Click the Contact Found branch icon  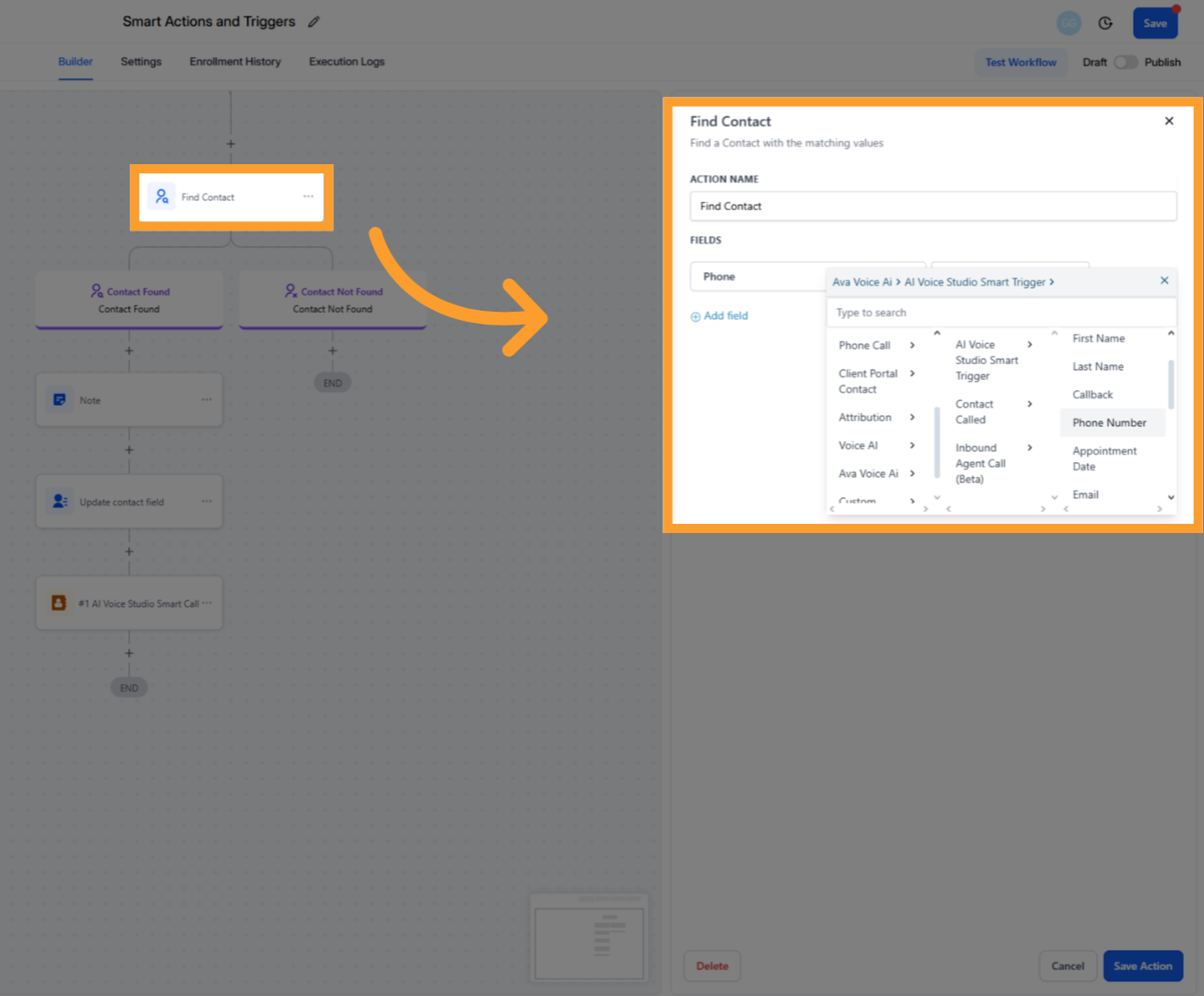tap(98, 290)
